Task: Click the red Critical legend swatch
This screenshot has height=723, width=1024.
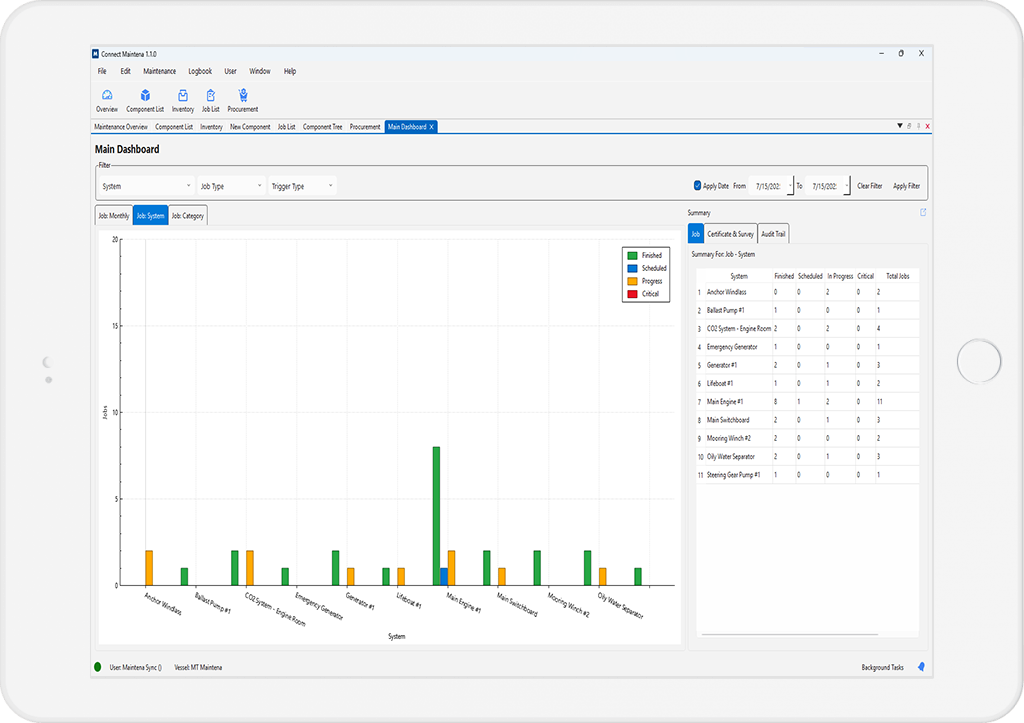Action: pos(632,294)
